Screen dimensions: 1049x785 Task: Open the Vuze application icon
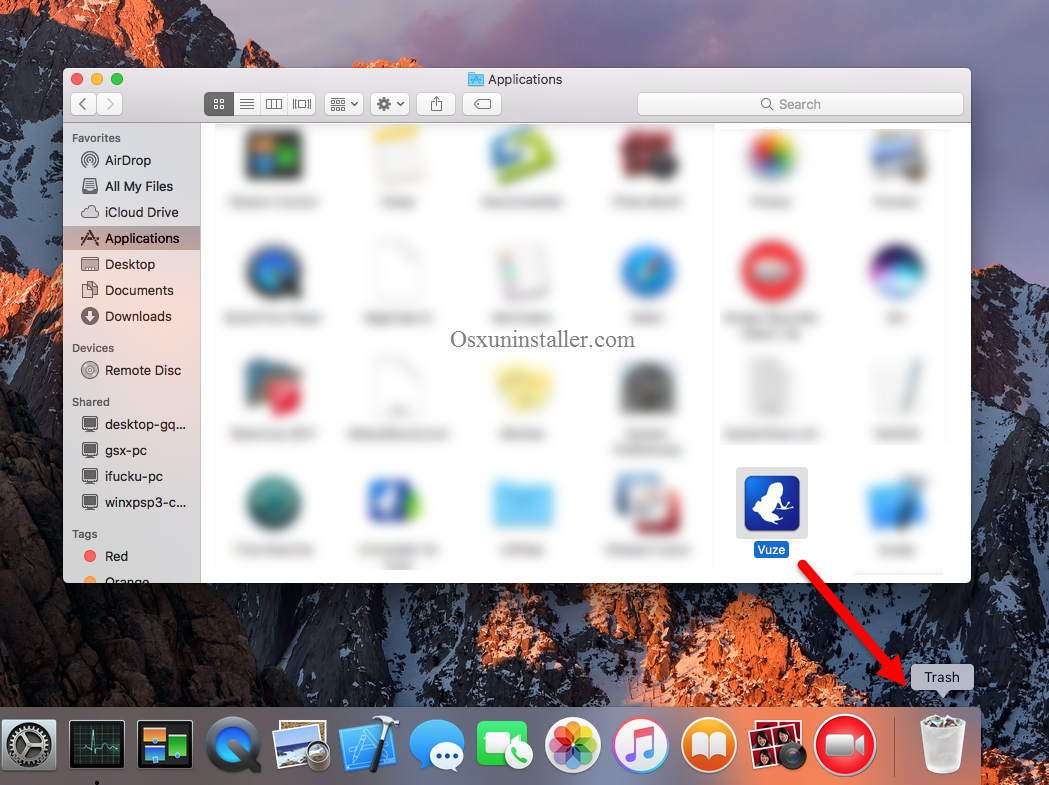coord(771,502)
